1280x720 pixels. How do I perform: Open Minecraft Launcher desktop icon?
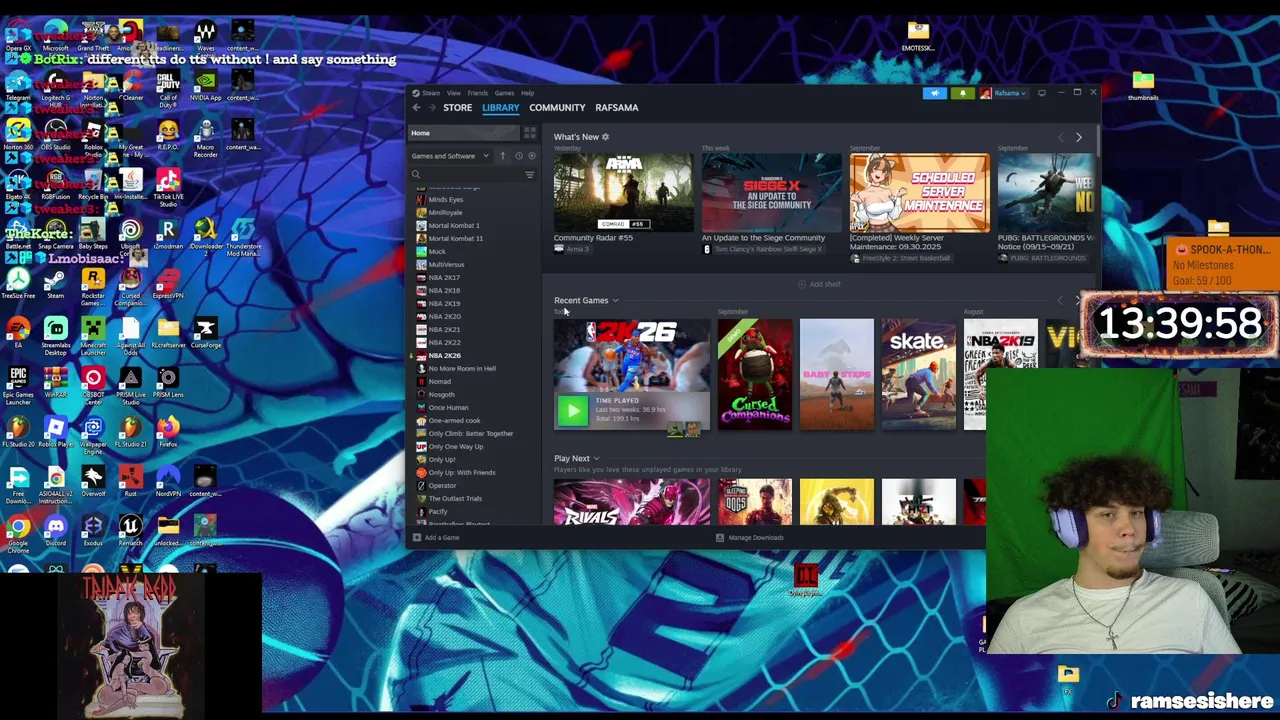[x=93, y=335]
